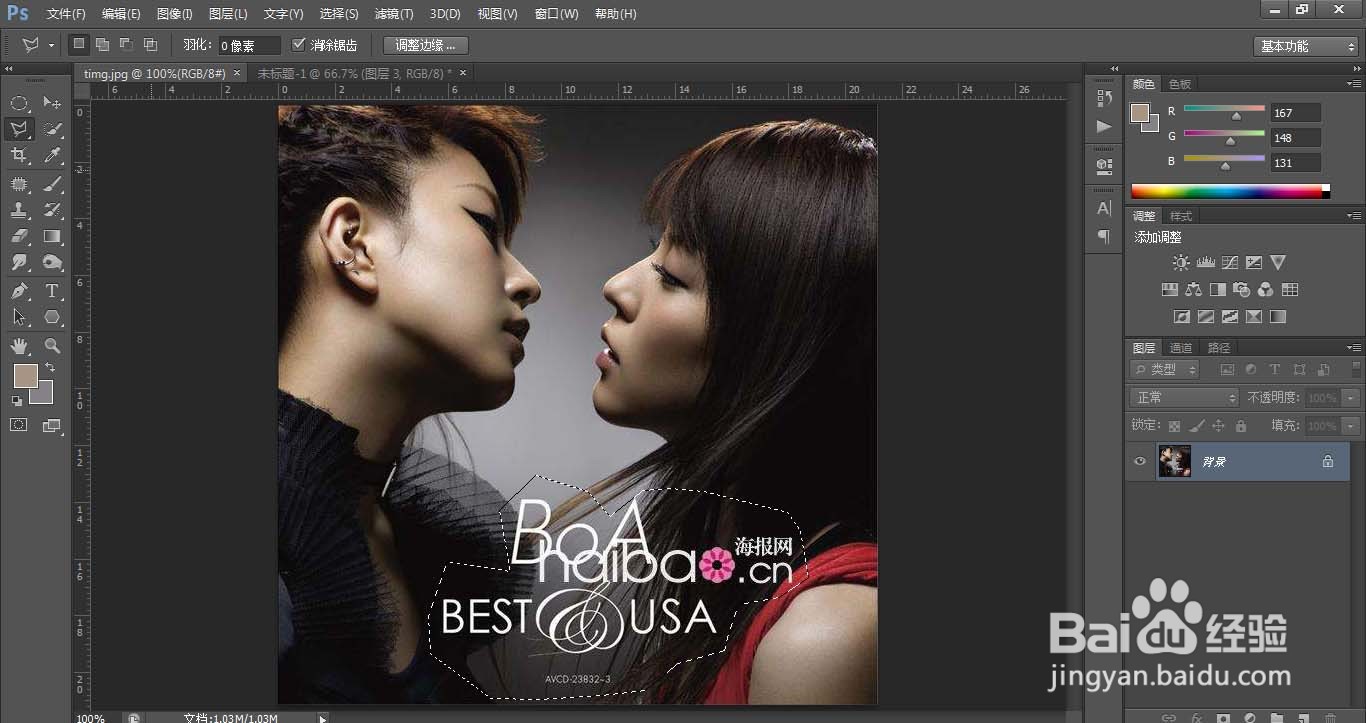
Task: Adjust the R red color slider
Action: click(x=1236, y=116)
